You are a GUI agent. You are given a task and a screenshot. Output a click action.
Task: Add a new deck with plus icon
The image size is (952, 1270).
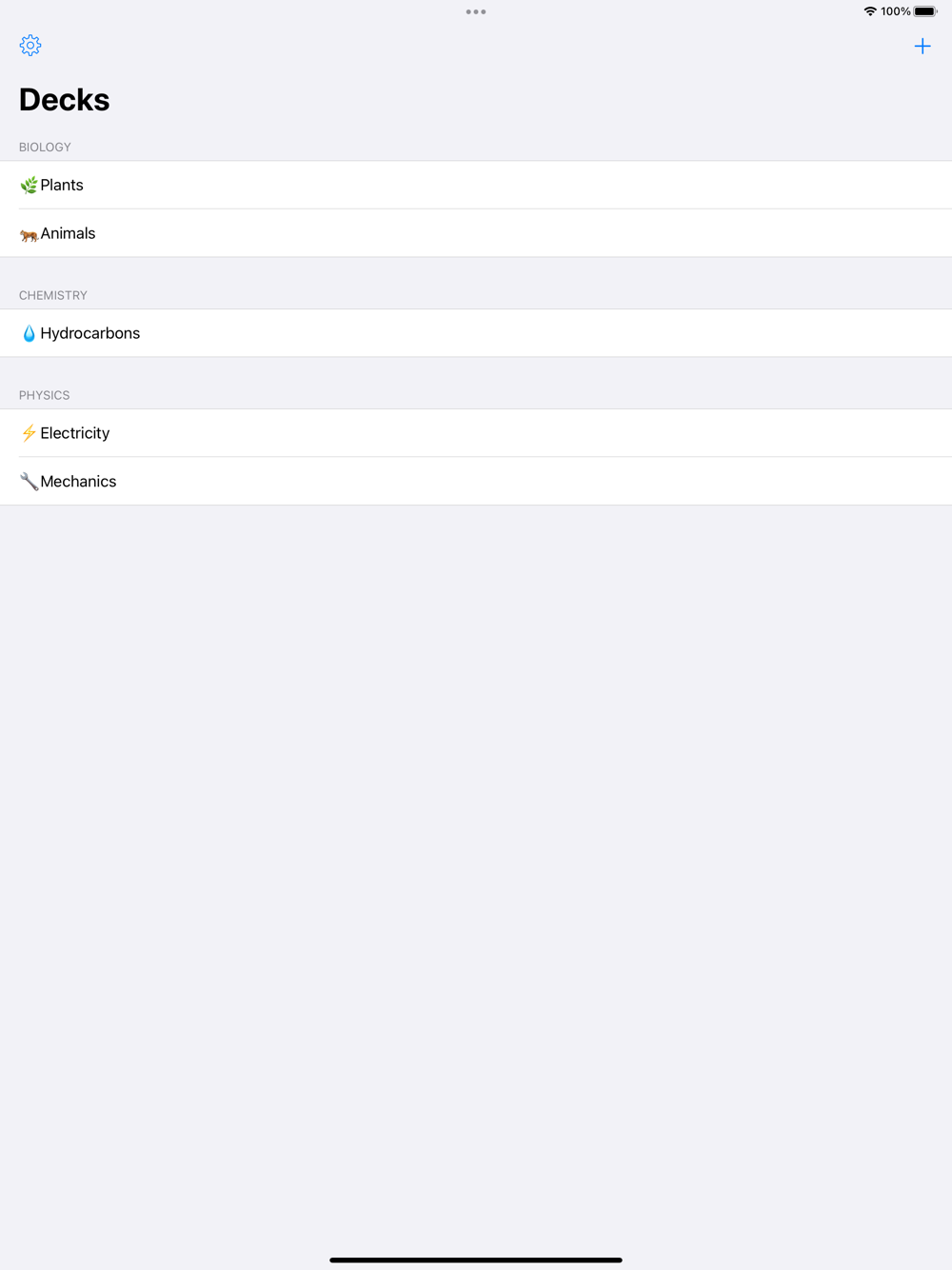(x=922, y=46)
